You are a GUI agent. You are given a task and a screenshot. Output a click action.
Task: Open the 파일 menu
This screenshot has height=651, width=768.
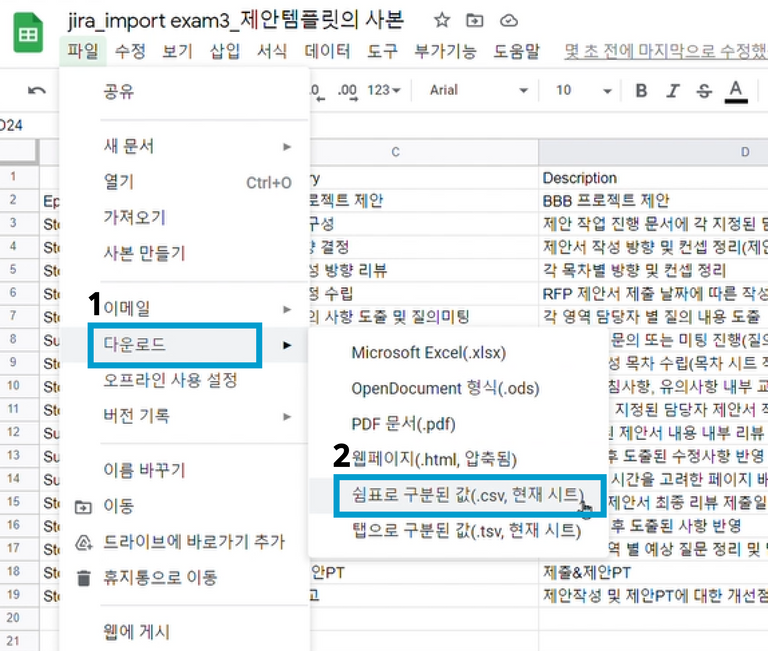click(83, 51)
